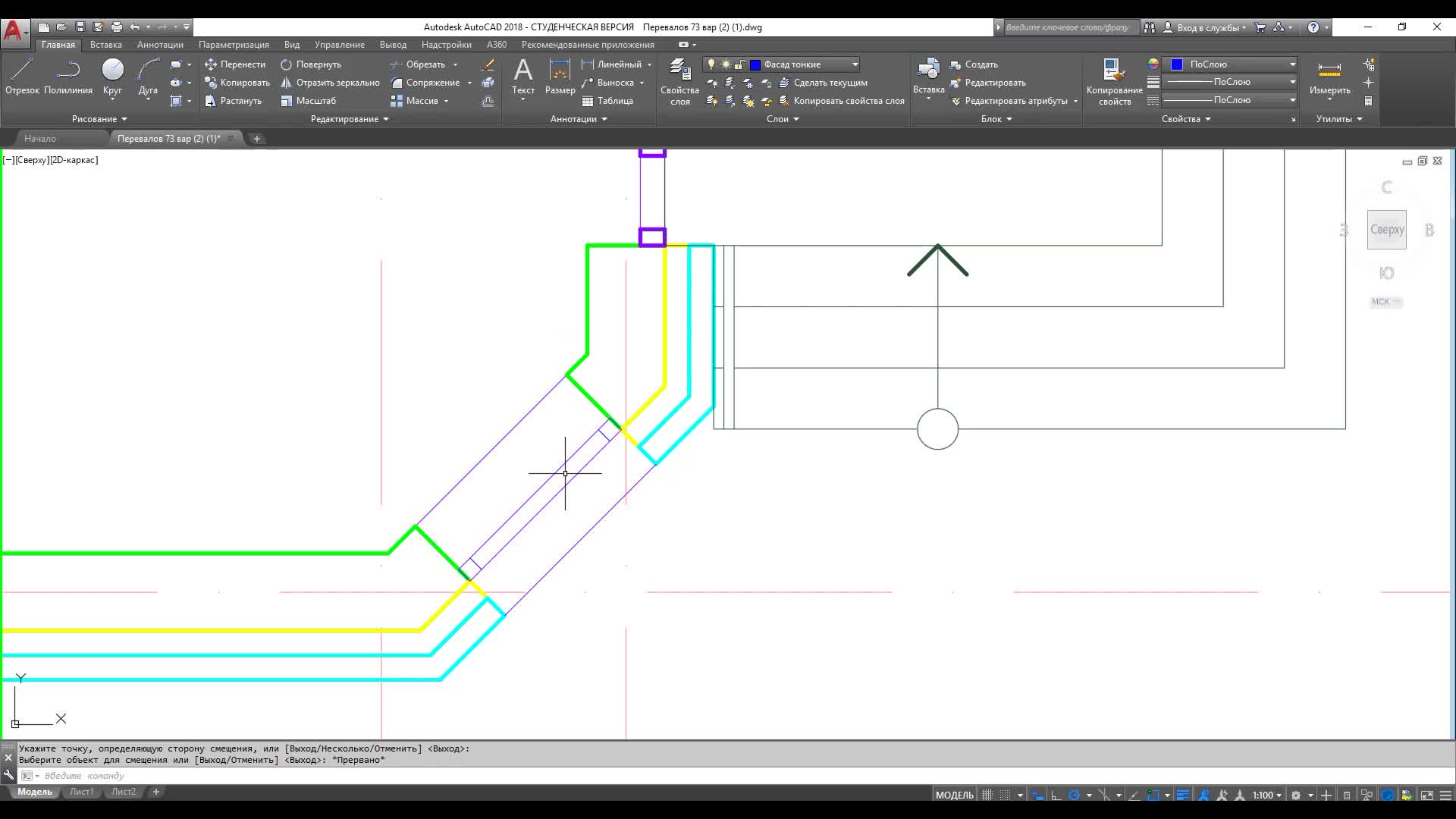Toggle layer on/off lightbulb in layer dropdown
Viewport: 1456px width, 819px height.
pyautogui.click(x=711, y=64)
